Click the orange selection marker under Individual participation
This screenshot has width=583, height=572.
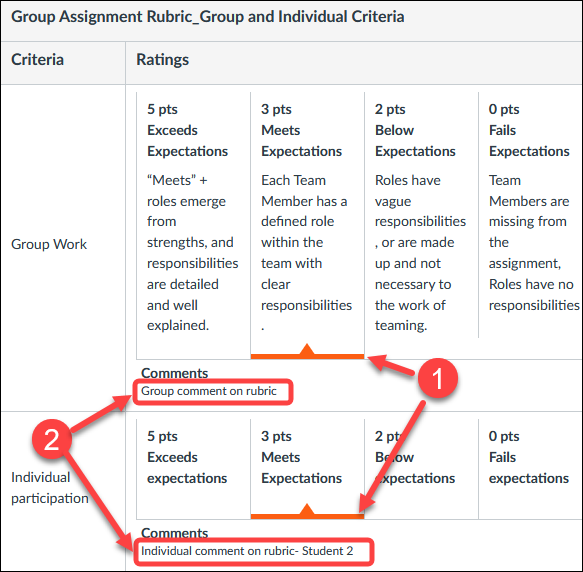point(307,511)
